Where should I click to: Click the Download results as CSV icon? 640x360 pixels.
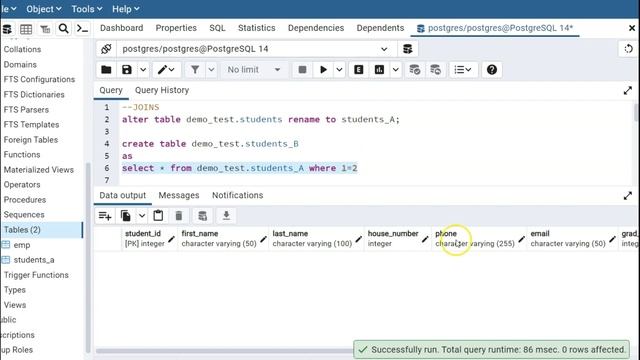click(x=226, y=216)
